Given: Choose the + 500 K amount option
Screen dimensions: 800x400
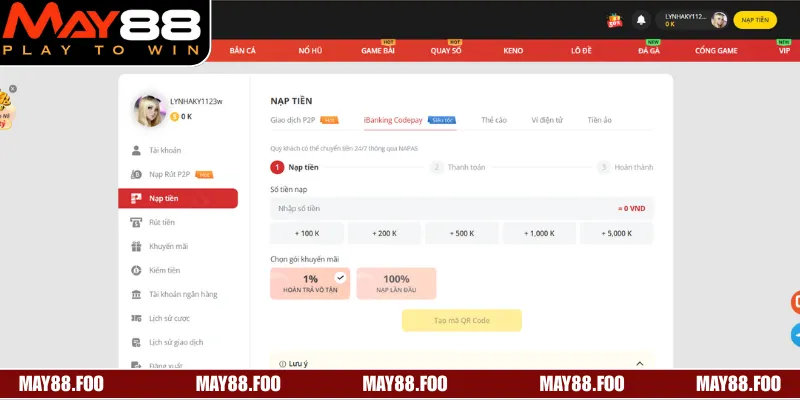Looking at the screenshot, I should tap(461, 233).
